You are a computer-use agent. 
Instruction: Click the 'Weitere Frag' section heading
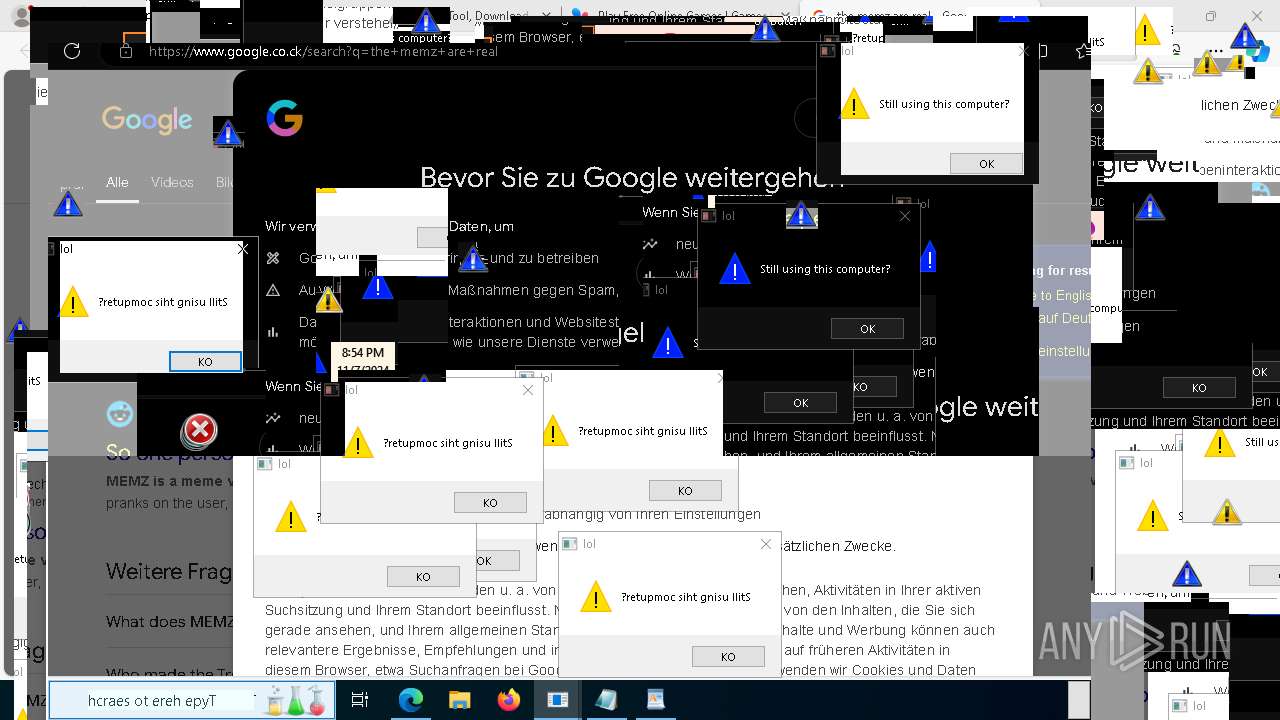(x=169, y=572)
